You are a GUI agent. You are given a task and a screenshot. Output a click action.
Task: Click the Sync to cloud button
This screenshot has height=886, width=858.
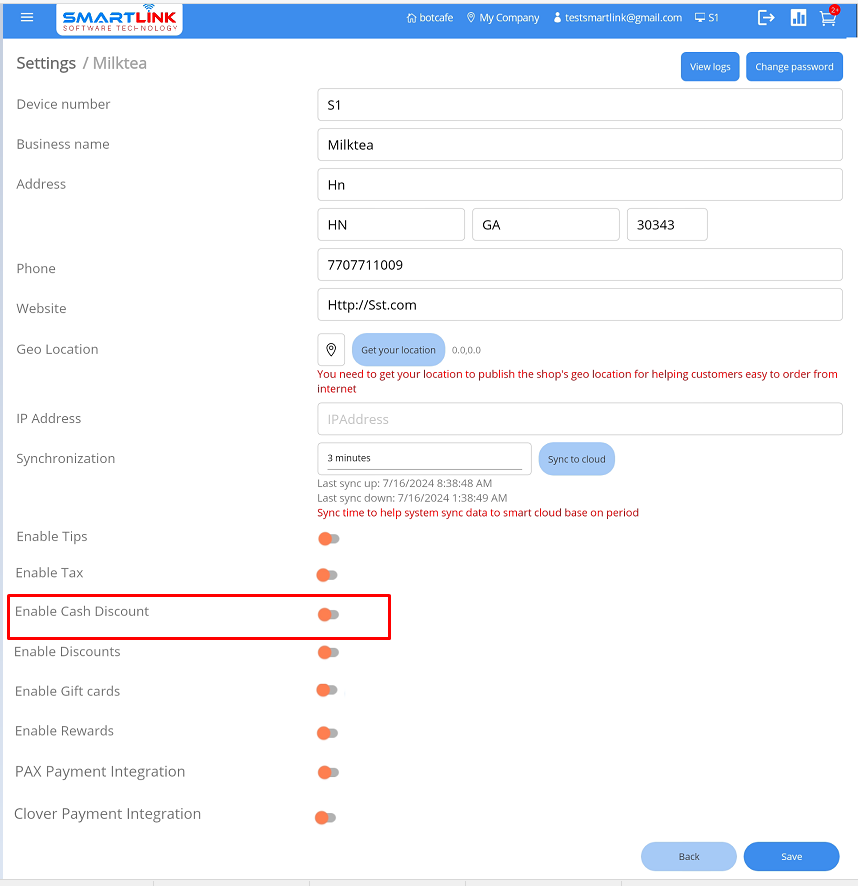point(577,459)
